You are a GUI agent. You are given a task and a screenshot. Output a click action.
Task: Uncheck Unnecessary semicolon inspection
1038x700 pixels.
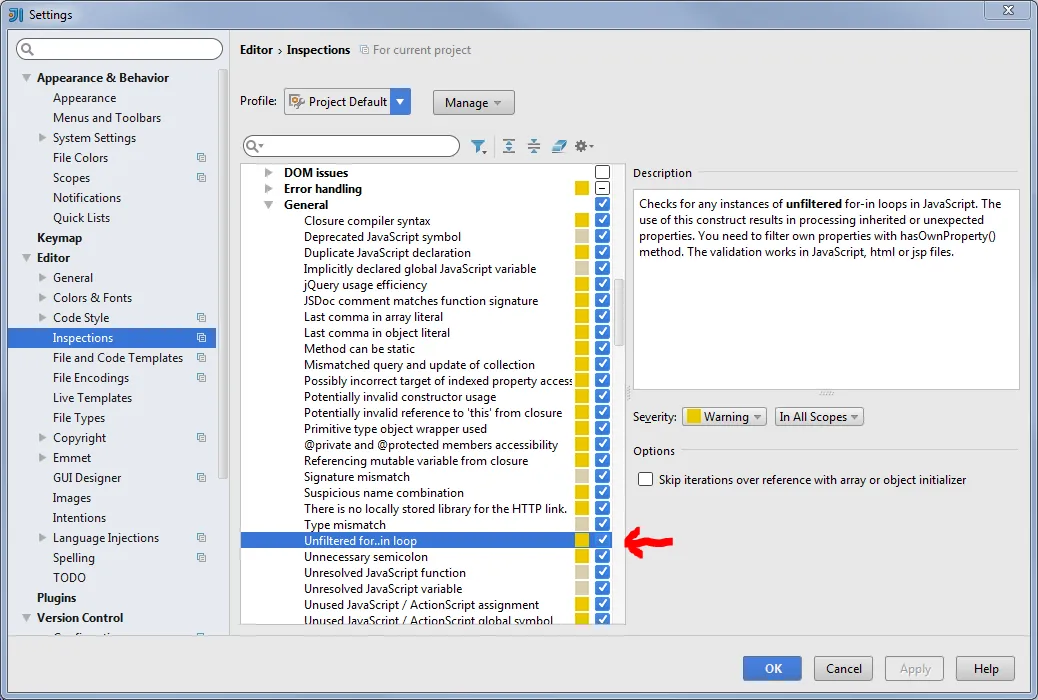602,556
